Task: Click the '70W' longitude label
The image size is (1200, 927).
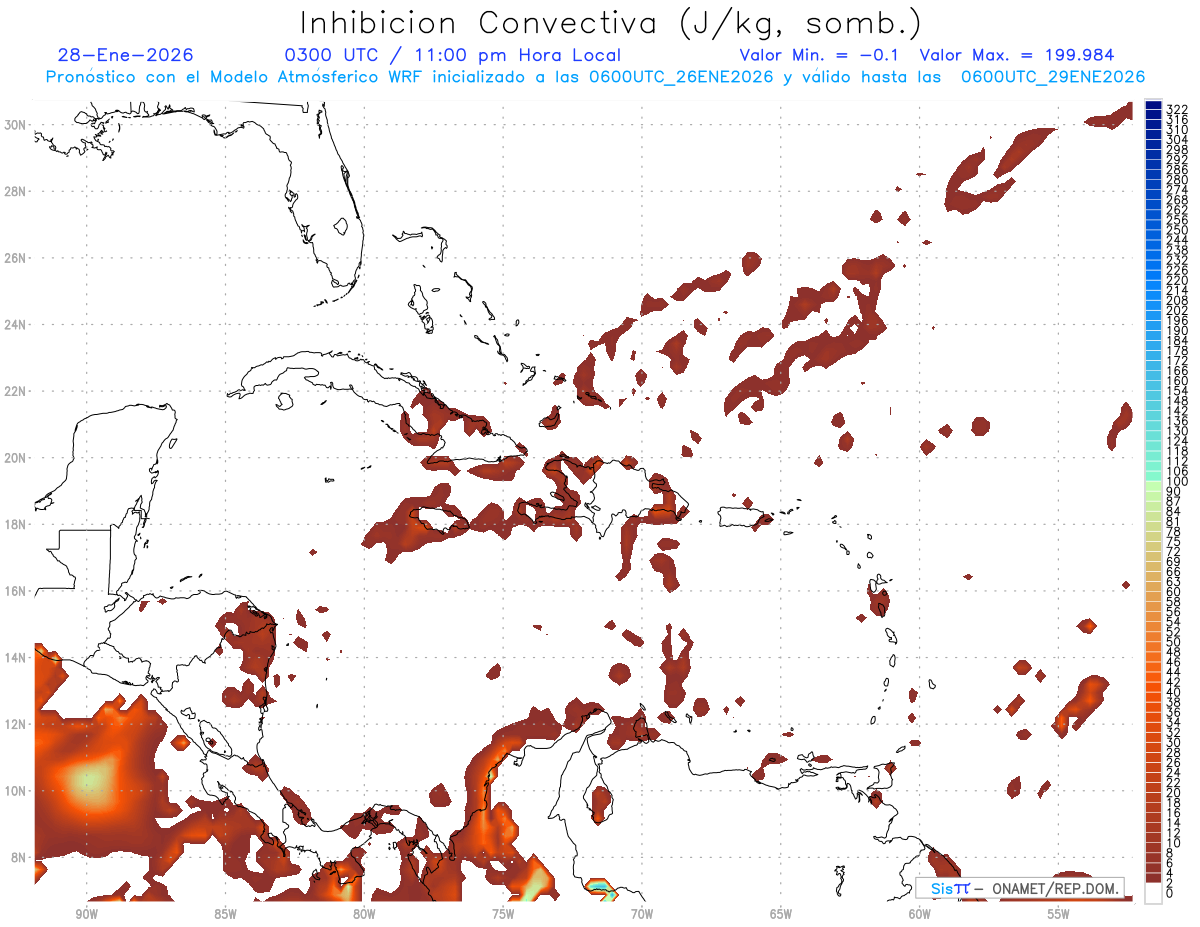Action: 642,914
